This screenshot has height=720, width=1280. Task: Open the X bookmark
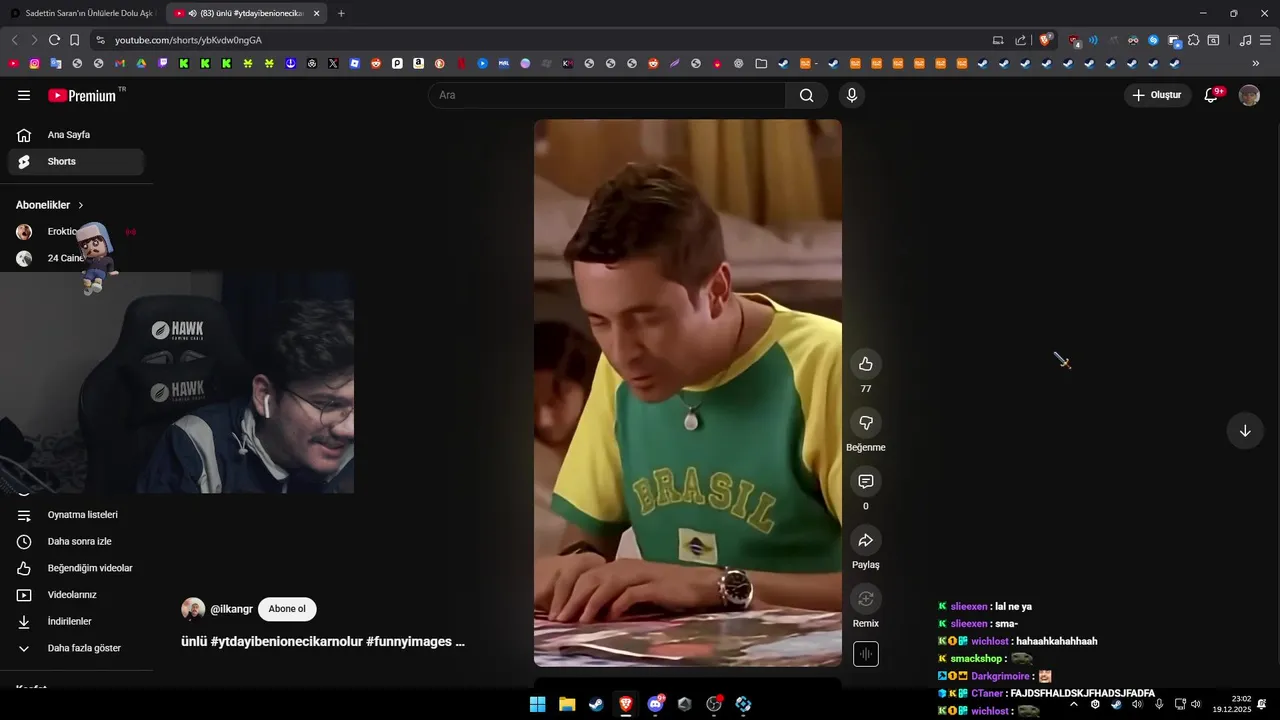pos(333,63)
